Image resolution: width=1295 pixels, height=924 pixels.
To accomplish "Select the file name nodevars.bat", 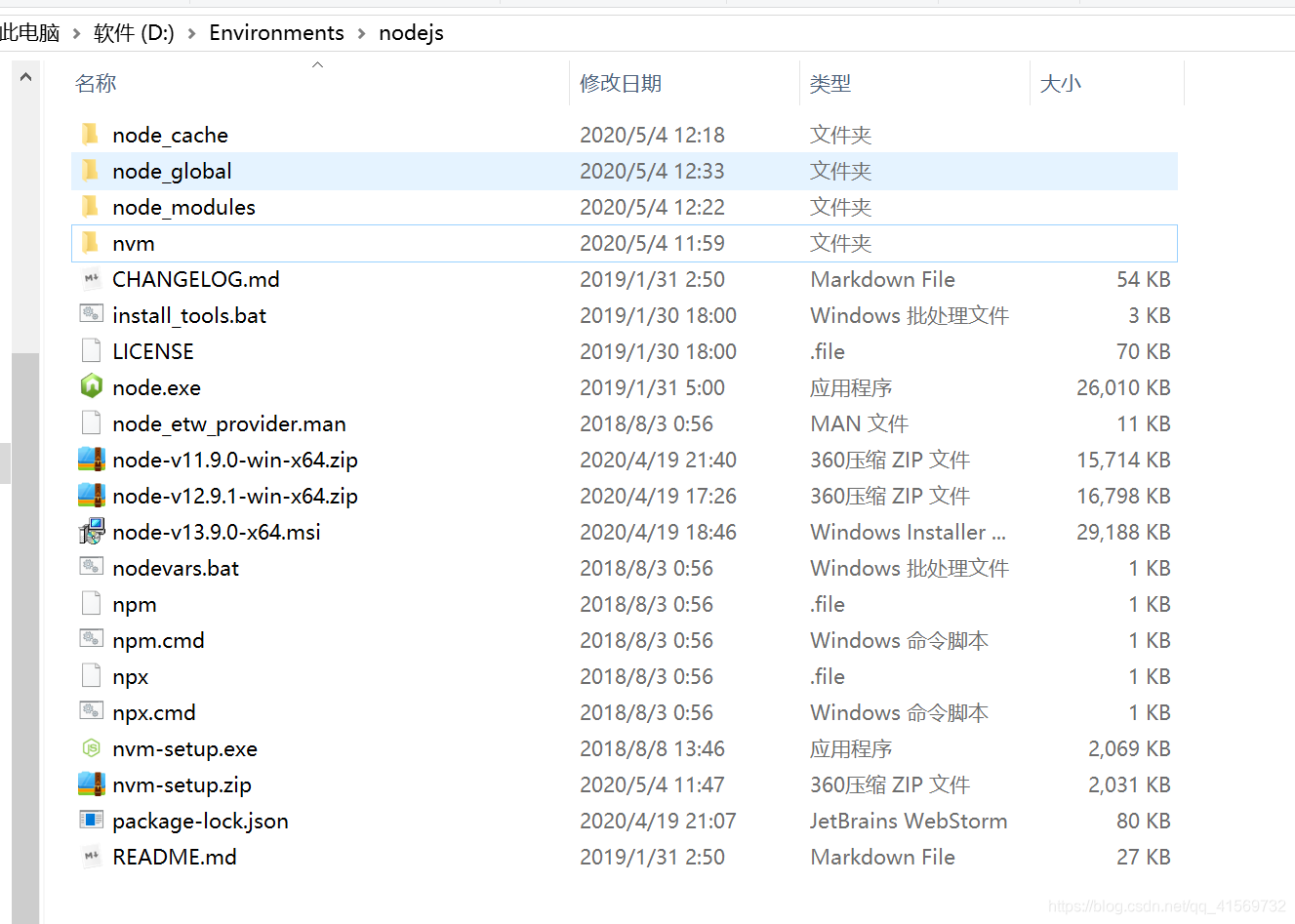I will pyautogui.click(x=176, y=568).
